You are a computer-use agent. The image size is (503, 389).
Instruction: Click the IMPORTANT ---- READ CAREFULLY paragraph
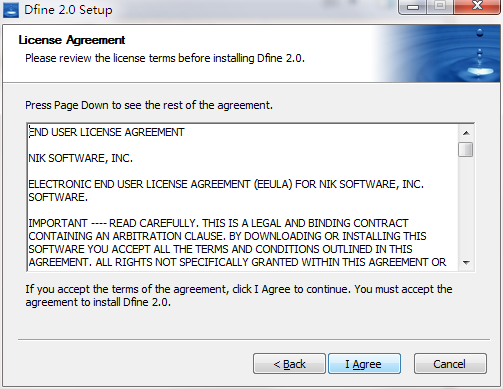(237, 243)
